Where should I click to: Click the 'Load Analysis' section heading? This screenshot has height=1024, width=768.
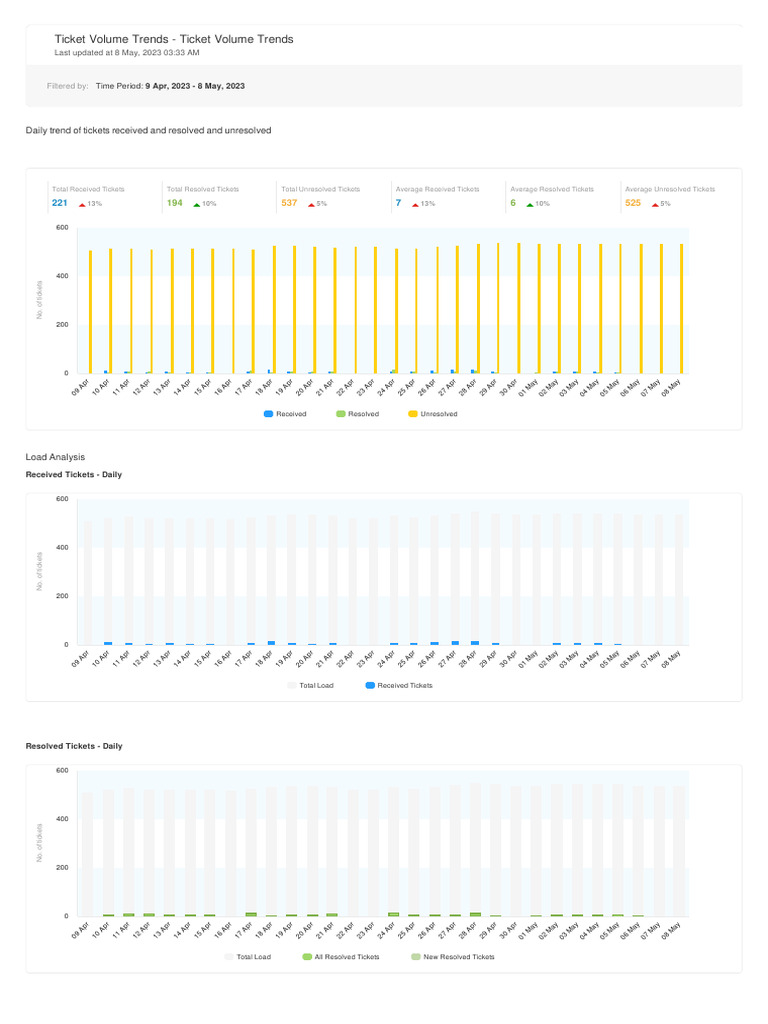click(55, 457)
